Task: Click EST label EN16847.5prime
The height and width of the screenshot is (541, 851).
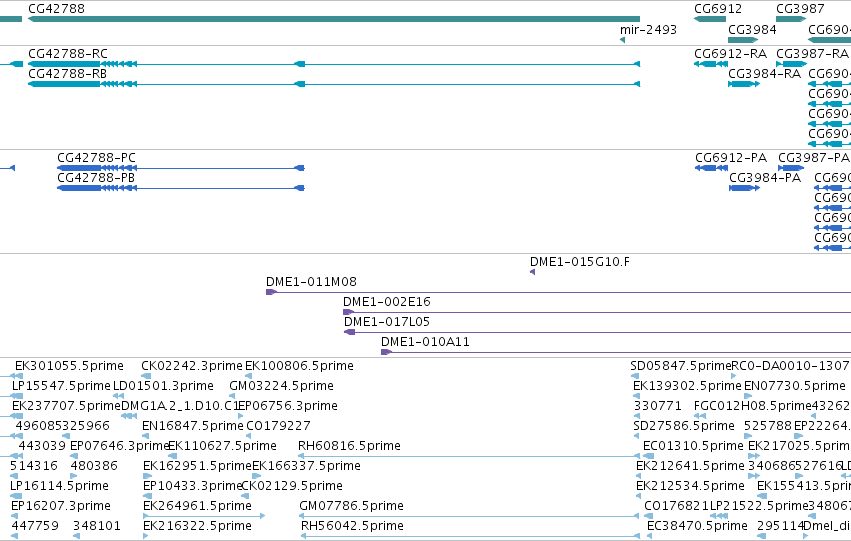Action: [193, 426]
